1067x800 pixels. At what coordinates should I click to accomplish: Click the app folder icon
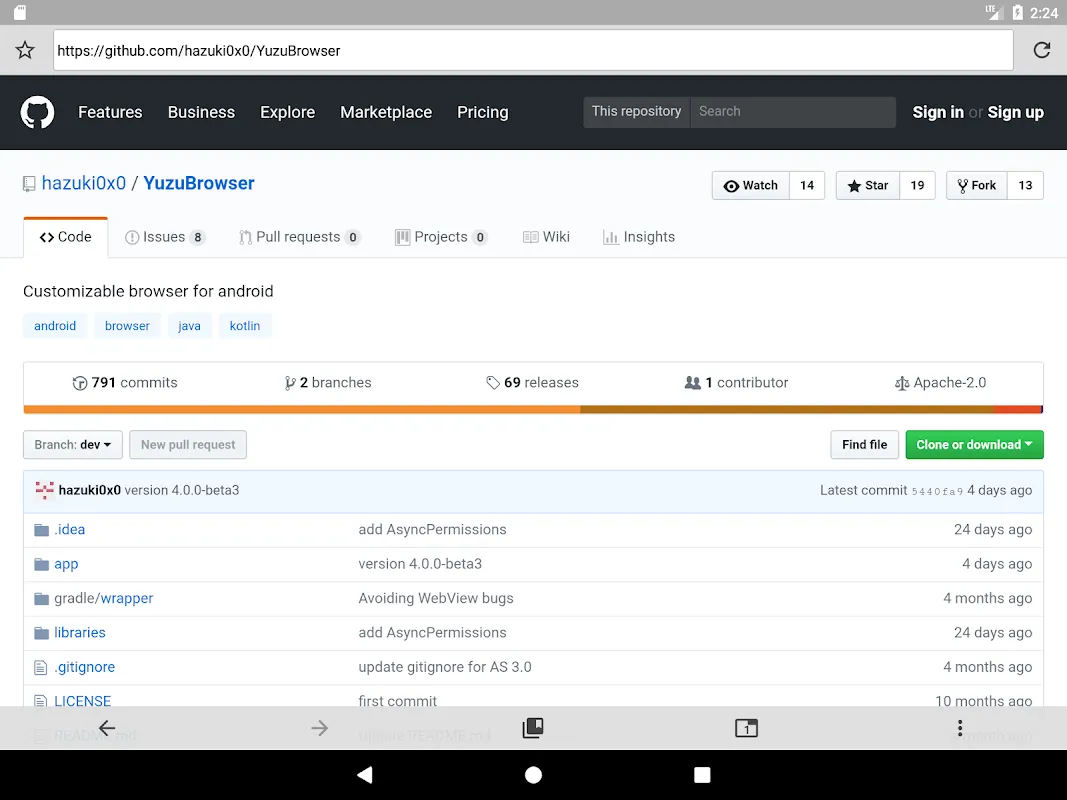(x=42, y=564)
